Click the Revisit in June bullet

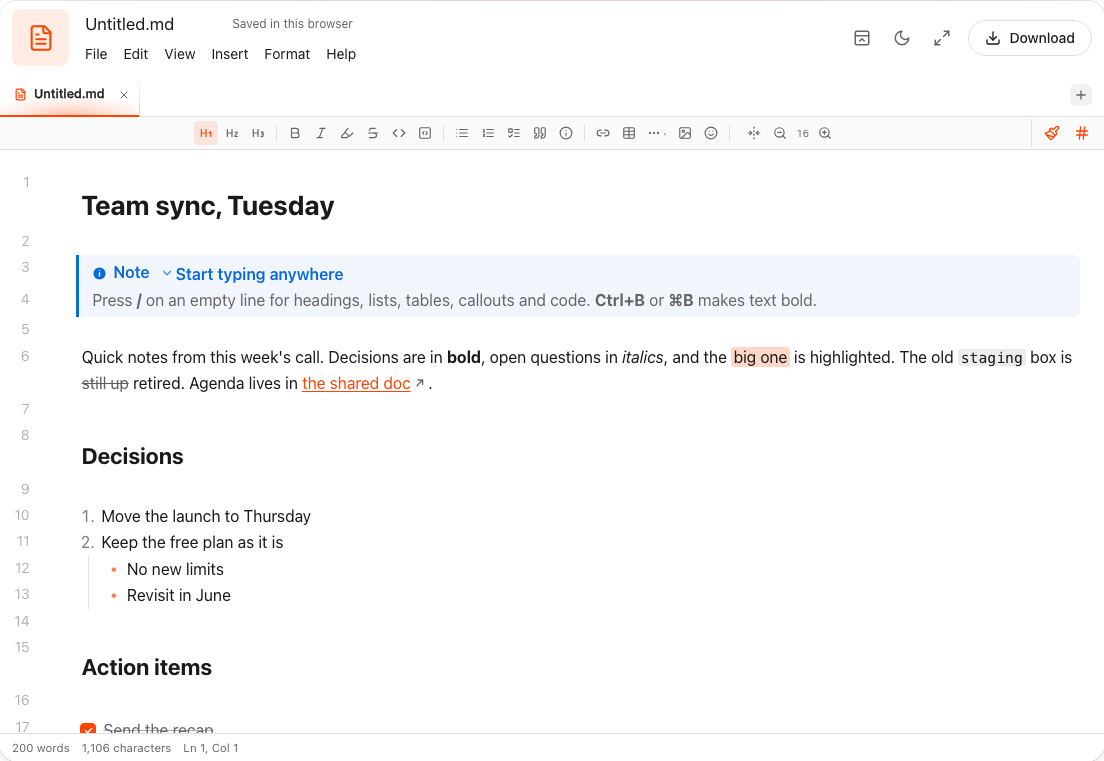point(179,596)
